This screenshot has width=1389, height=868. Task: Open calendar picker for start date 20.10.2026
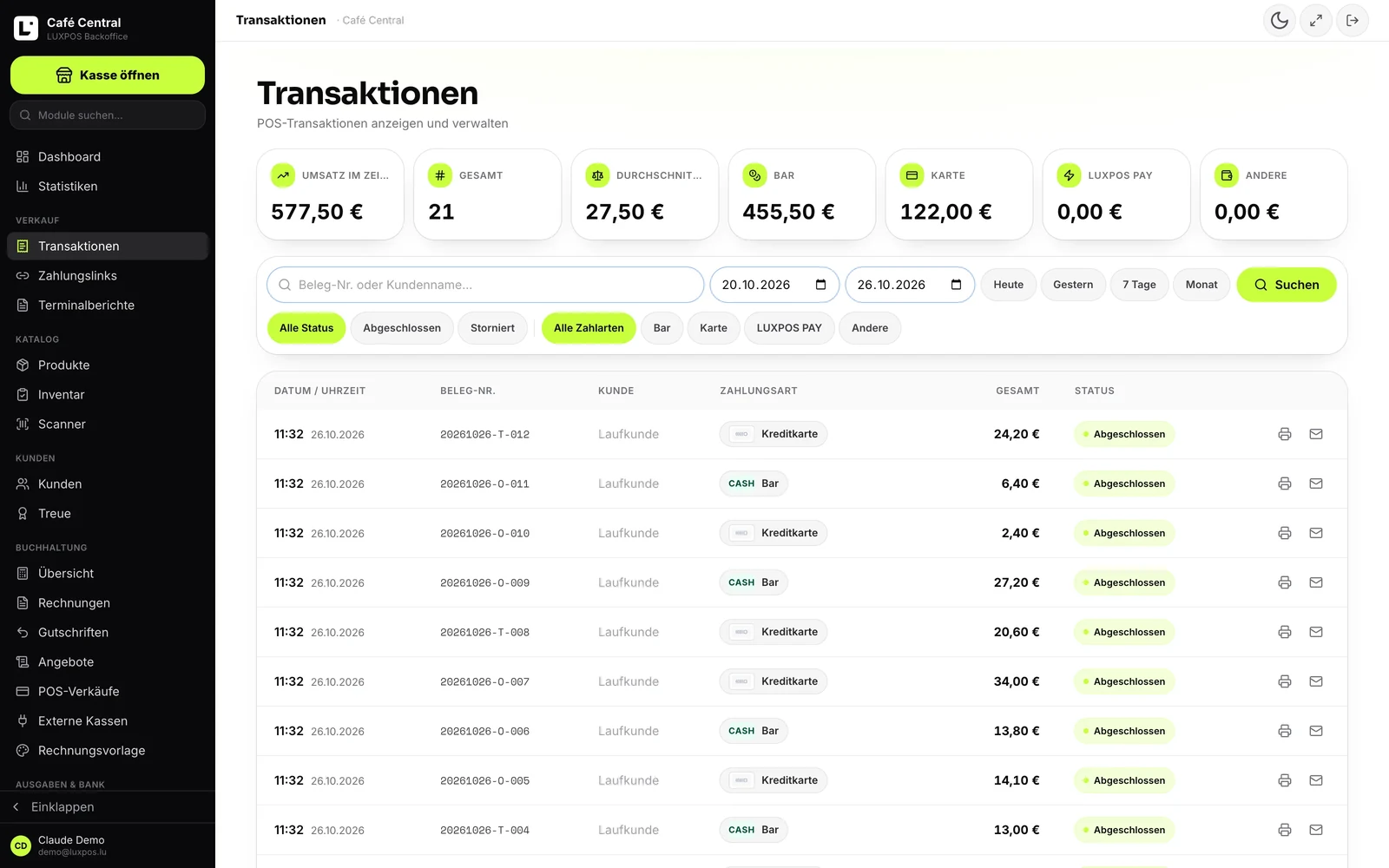point(820,285)
